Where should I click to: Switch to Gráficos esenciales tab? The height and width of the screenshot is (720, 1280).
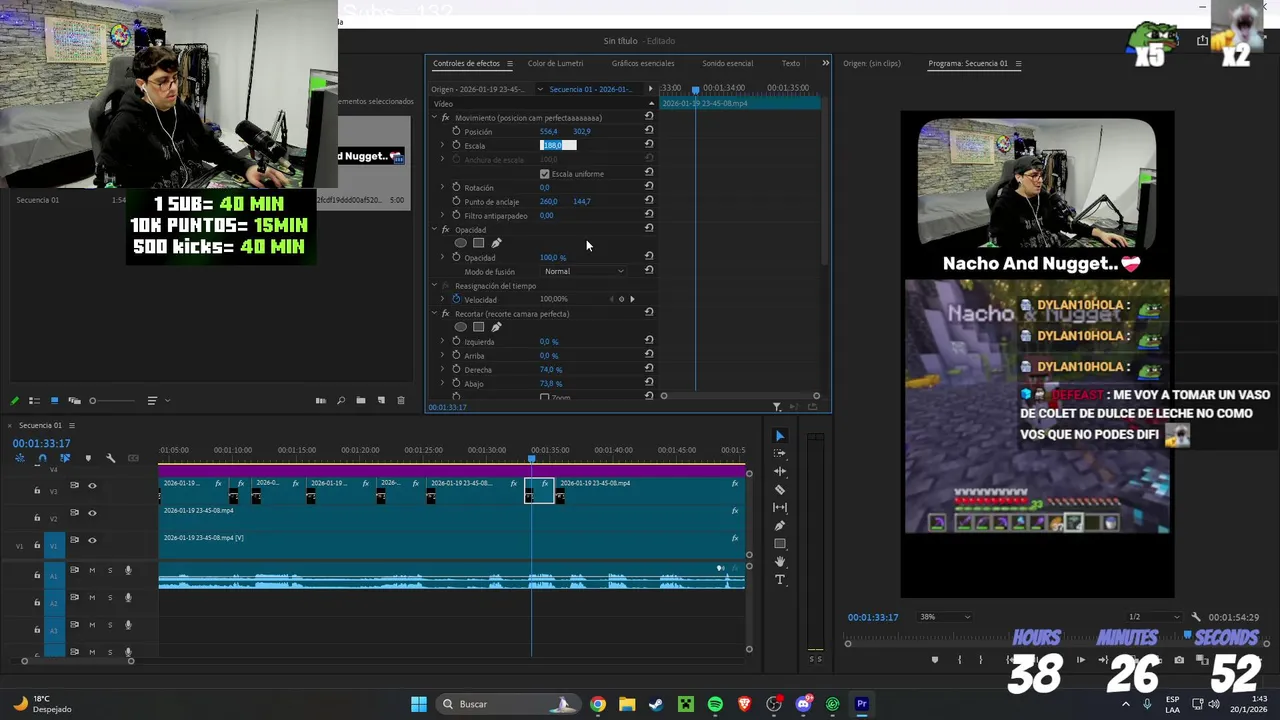(x=643, y=63)
